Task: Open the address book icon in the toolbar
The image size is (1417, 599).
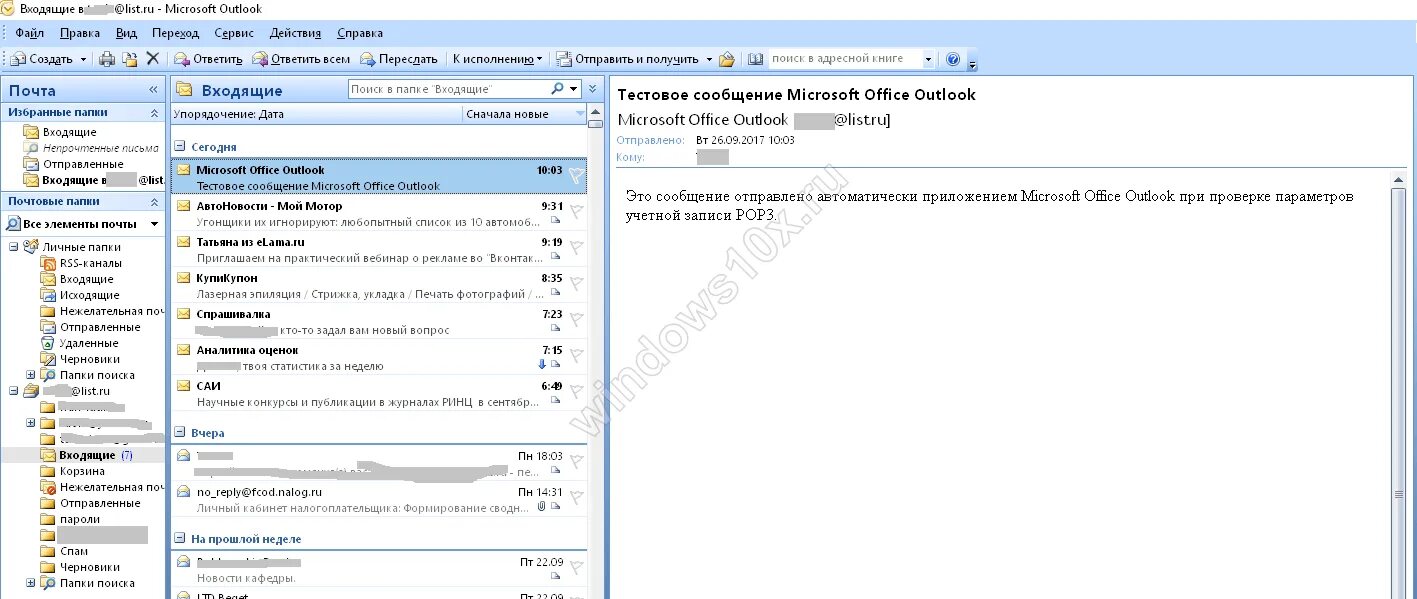Action: (756, 59)
